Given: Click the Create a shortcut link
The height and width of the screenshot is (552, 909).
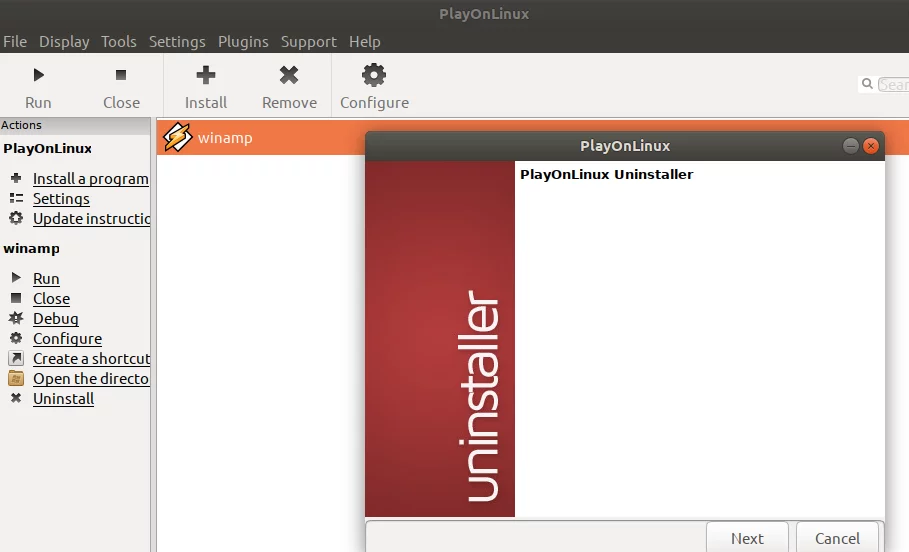Looking at the screenshot, I should (x=92, y=358).
